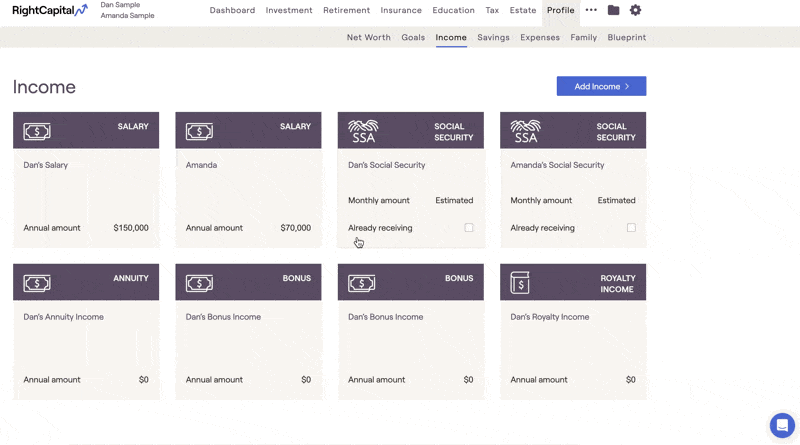Click $0 amount on Royalty Income card
This screenshot has width=800, height=445.
pyautogui.click(x=631, y=380)
